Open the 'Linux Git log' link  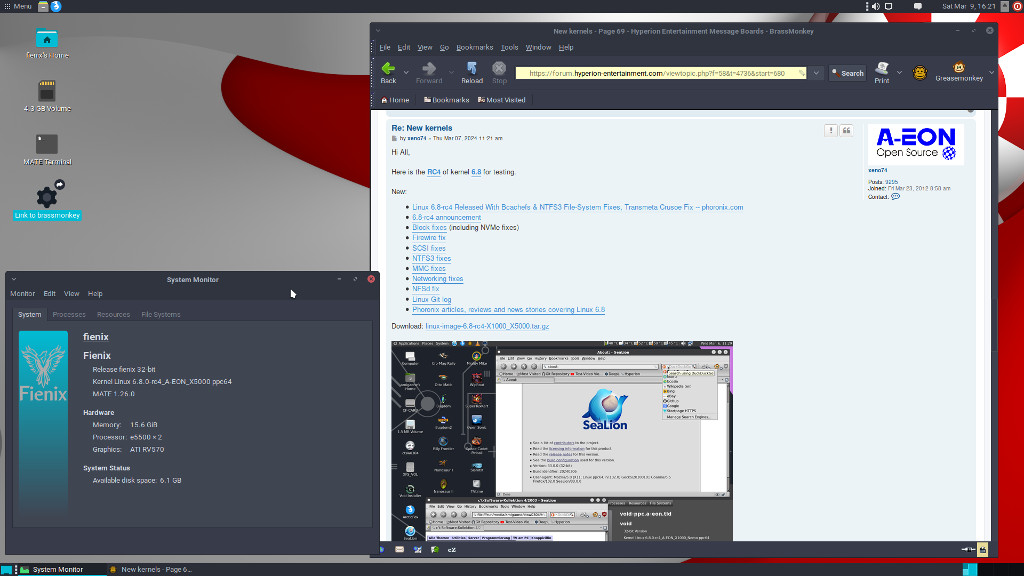point(432,299)
